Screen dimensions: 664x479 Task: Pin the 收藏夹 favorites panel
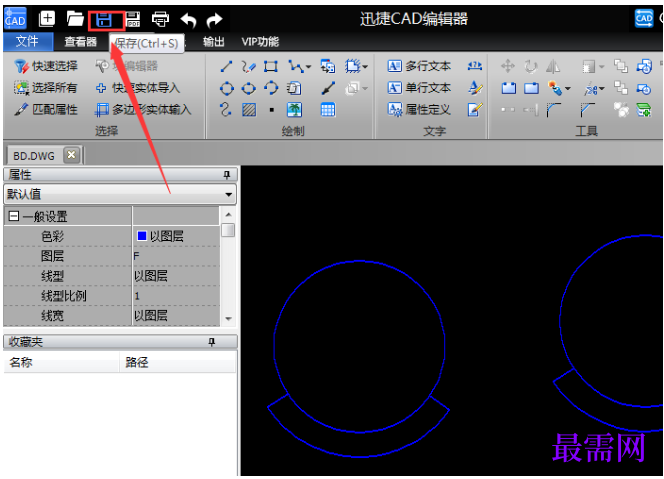[212, 343]
